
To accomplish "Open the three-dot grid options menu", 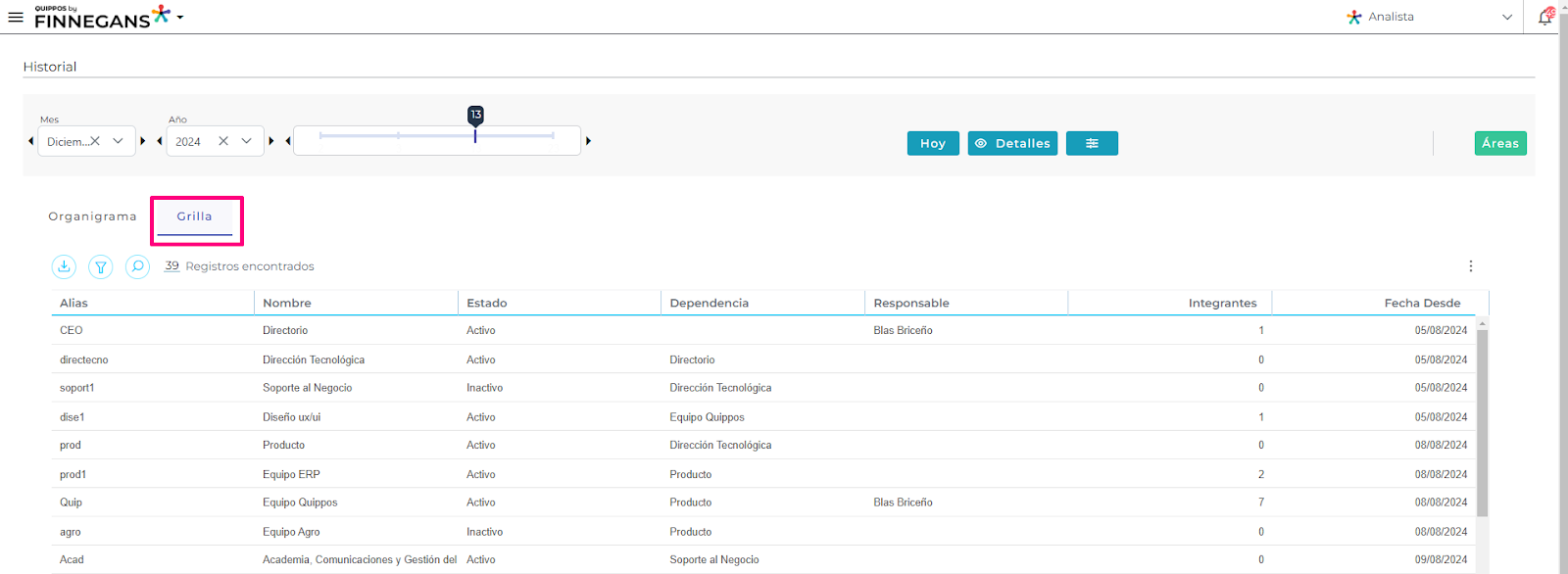I will pyautogui.click(x=1470, y=266).
